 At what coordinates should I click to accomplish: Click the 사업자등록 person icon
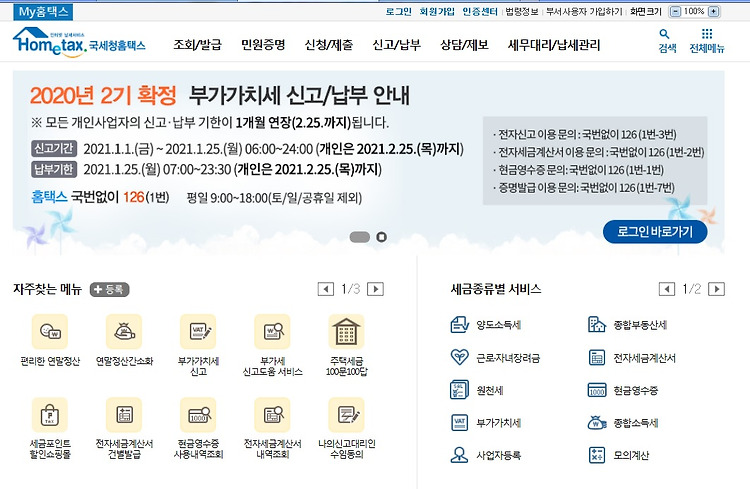pyautogui.click(x=460, y=455)
